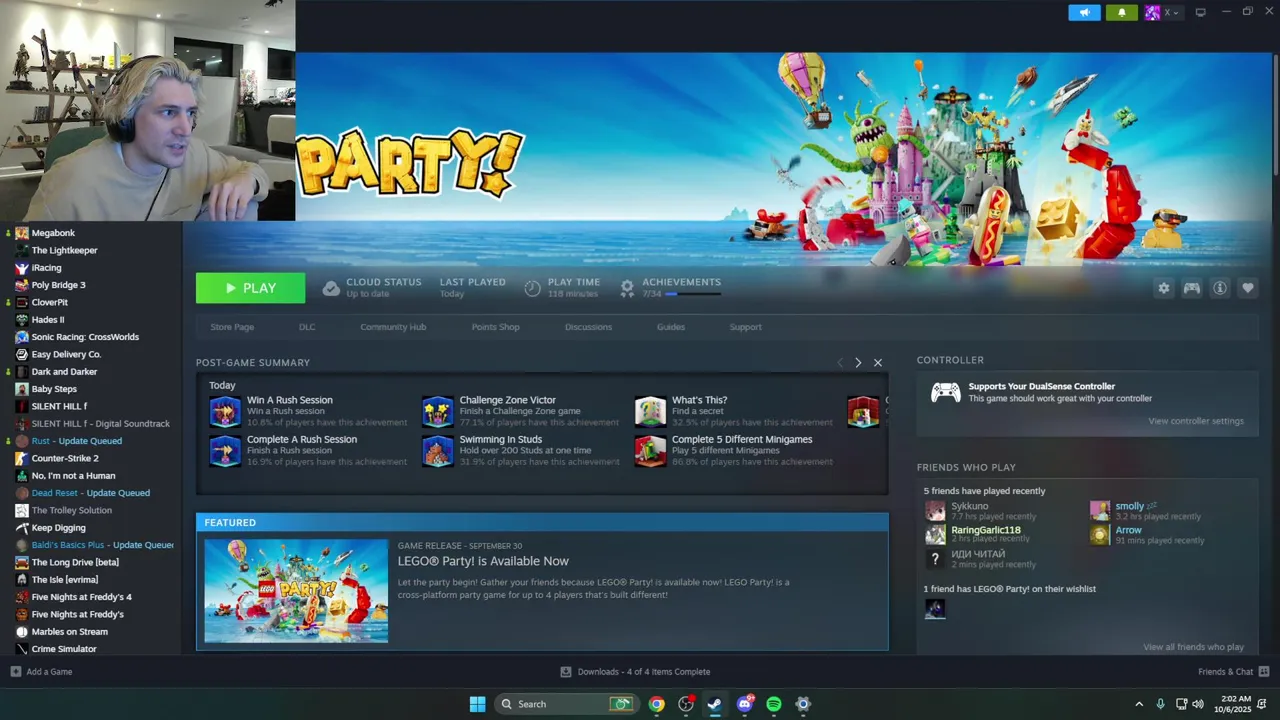Select Dead Reset - Update Queued entry
This screenshot has width=1280, height=720.
click(x=91, y=493)
